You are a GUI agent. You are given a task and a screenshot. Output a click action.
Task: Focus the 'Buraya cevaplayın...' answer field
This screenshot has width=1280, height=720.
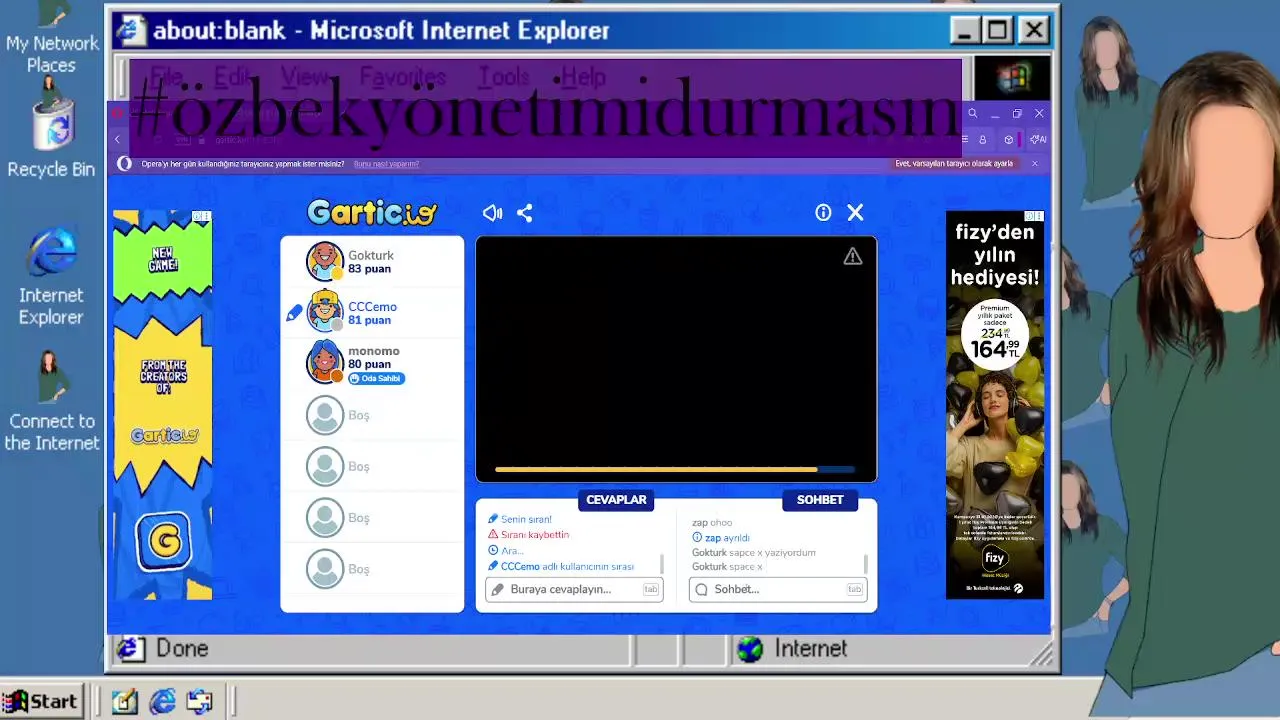(x=573, y=589)
